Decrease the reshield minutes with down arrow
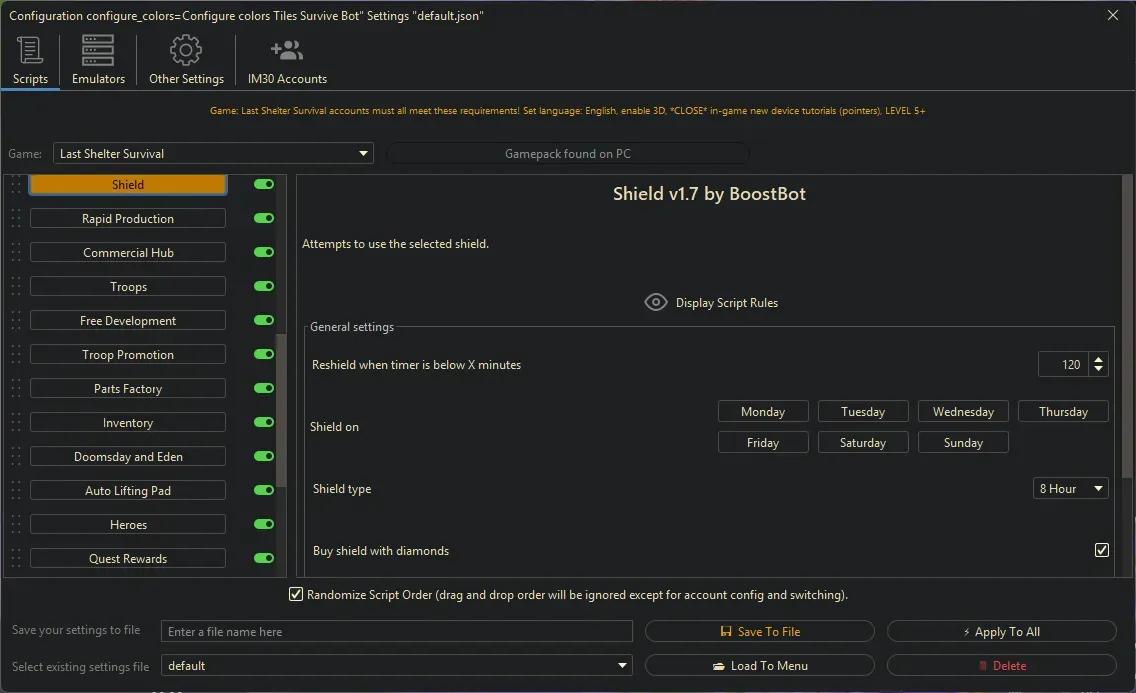The height and width of the screenshot is (693, 1136). pyautogui.click(x=1098, y=369)
